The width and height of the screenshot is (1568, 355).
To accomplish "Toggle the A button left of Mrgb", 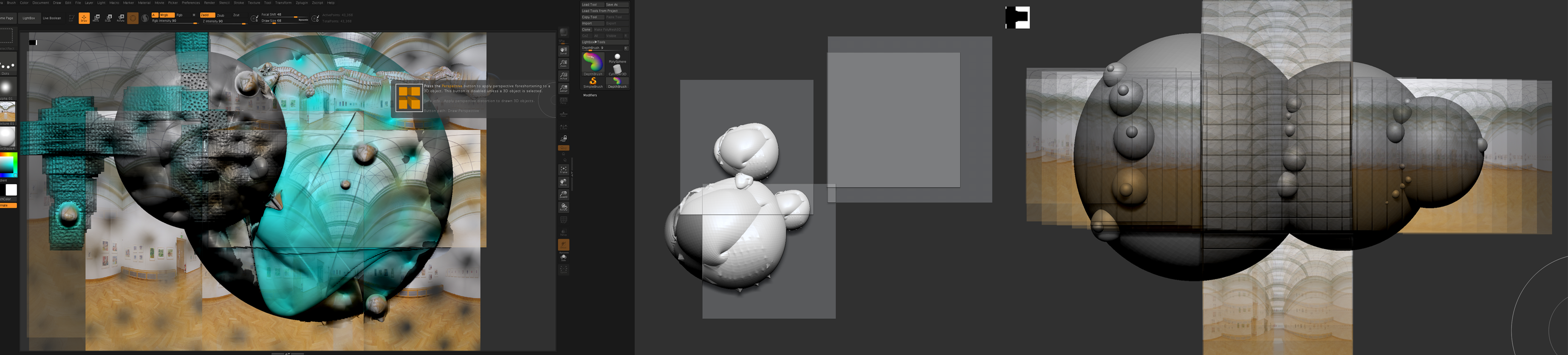I will click(x=155, y=14).
